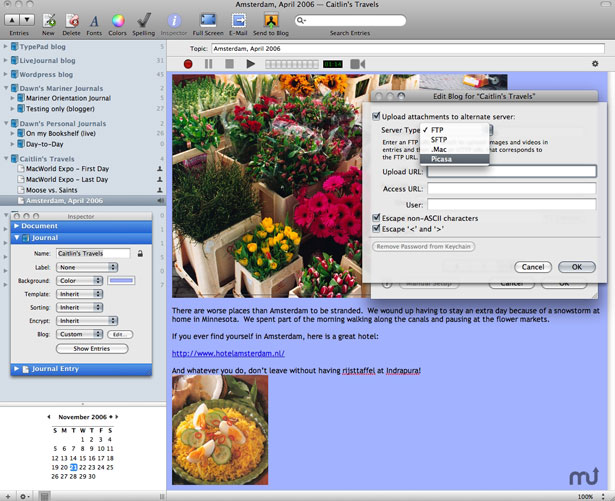Click the New entry toolbar icon
This screenshot has width=615, height=501.
click(49, 20)
